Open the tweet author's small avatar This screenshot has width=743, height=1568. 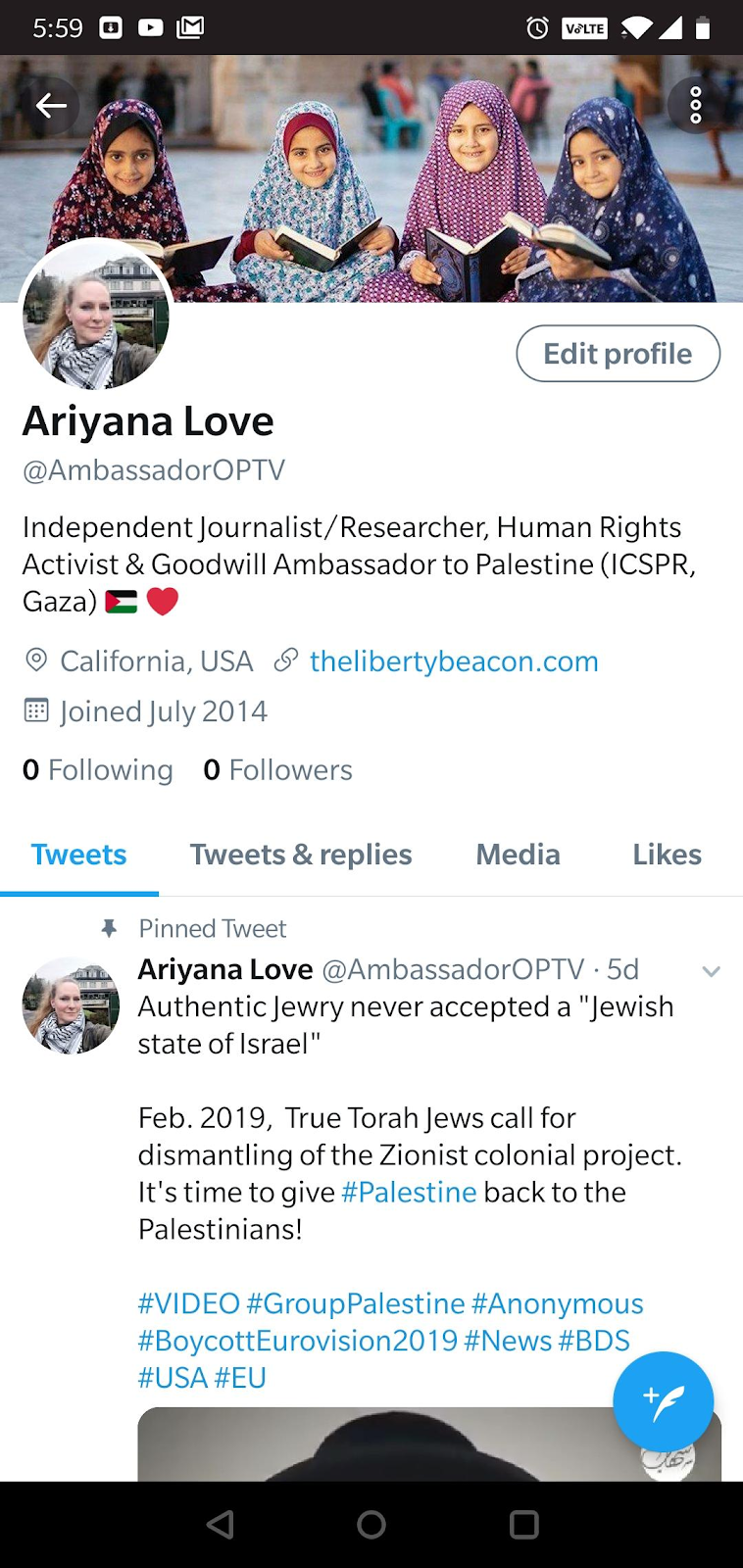pos(71,1005)
